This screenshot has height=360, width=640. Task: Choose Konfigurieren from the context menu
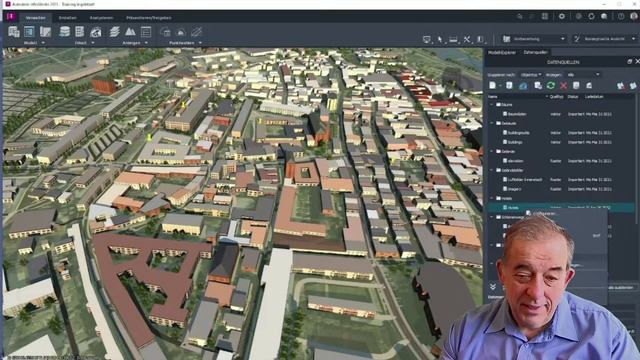click(544, 213)
